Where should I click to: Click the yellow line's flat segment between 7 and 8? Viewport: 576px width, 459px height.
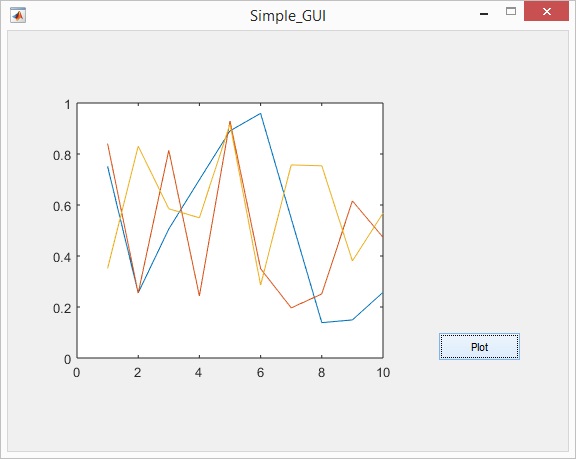coord(306,165)
